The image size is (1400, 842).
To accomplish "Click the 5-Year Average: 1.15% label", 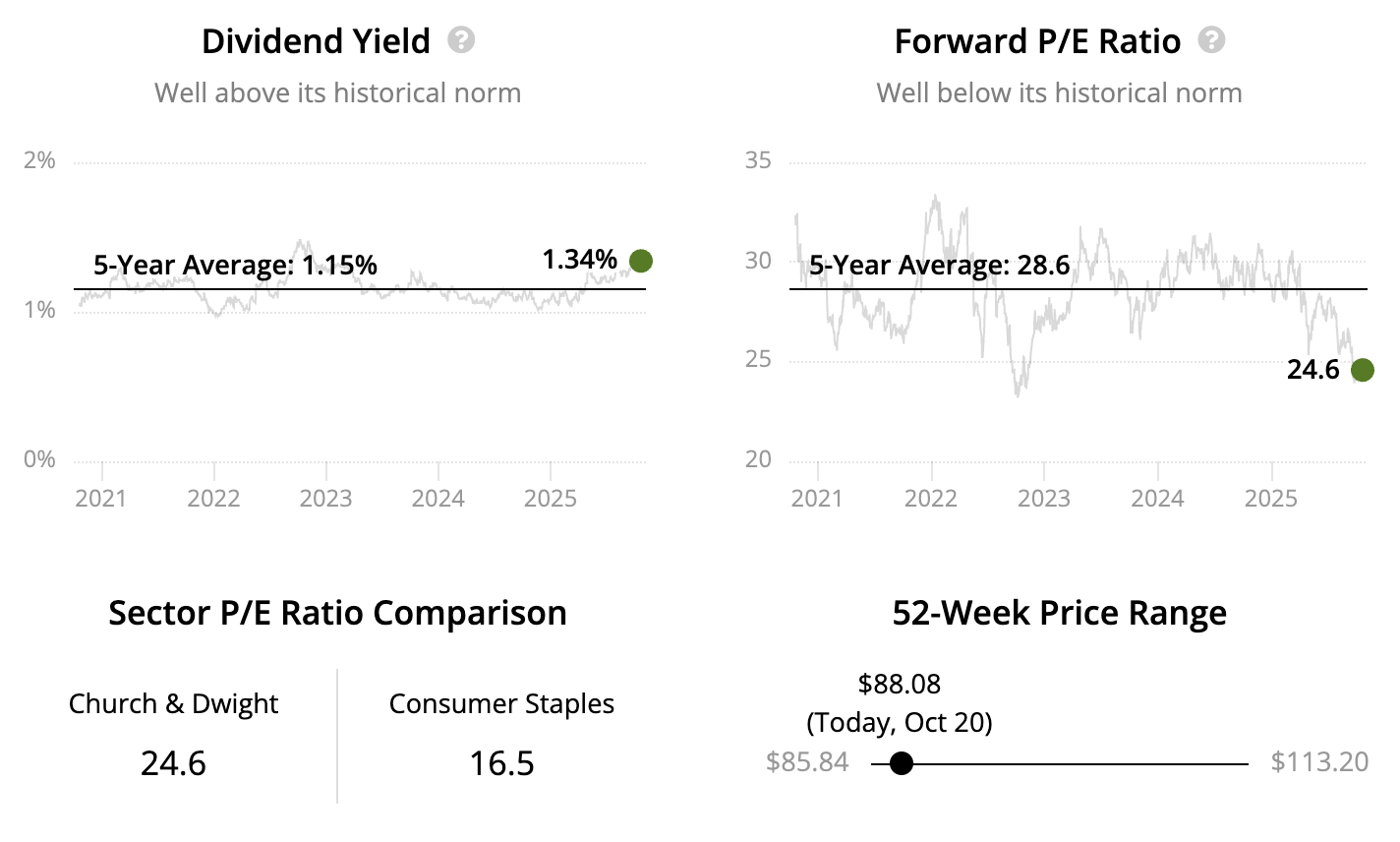I will click(x=235, y=265).
